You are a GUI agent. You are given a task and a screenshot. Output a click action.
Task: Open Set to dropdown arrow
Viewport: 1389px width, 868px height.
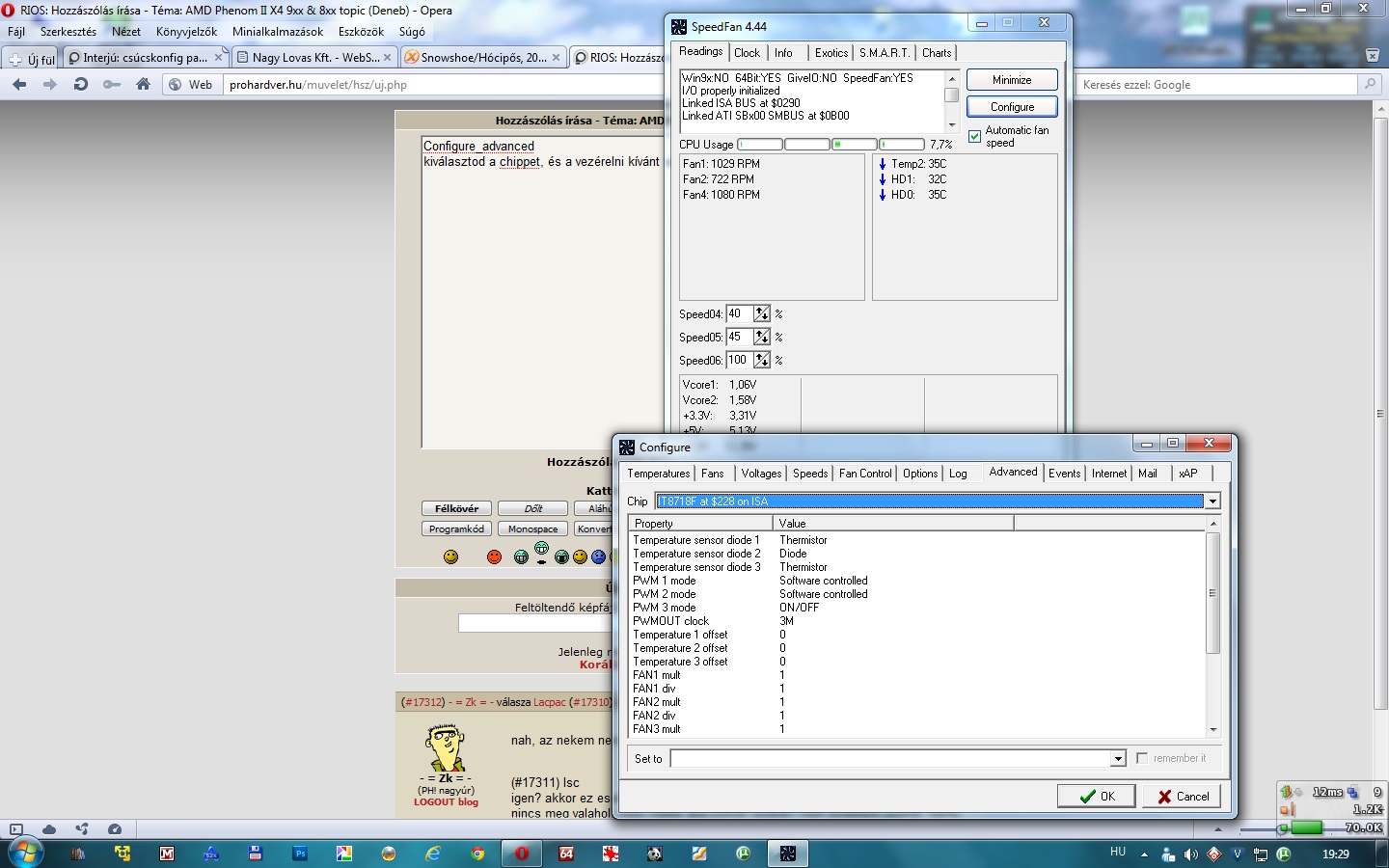(1118, 759)
